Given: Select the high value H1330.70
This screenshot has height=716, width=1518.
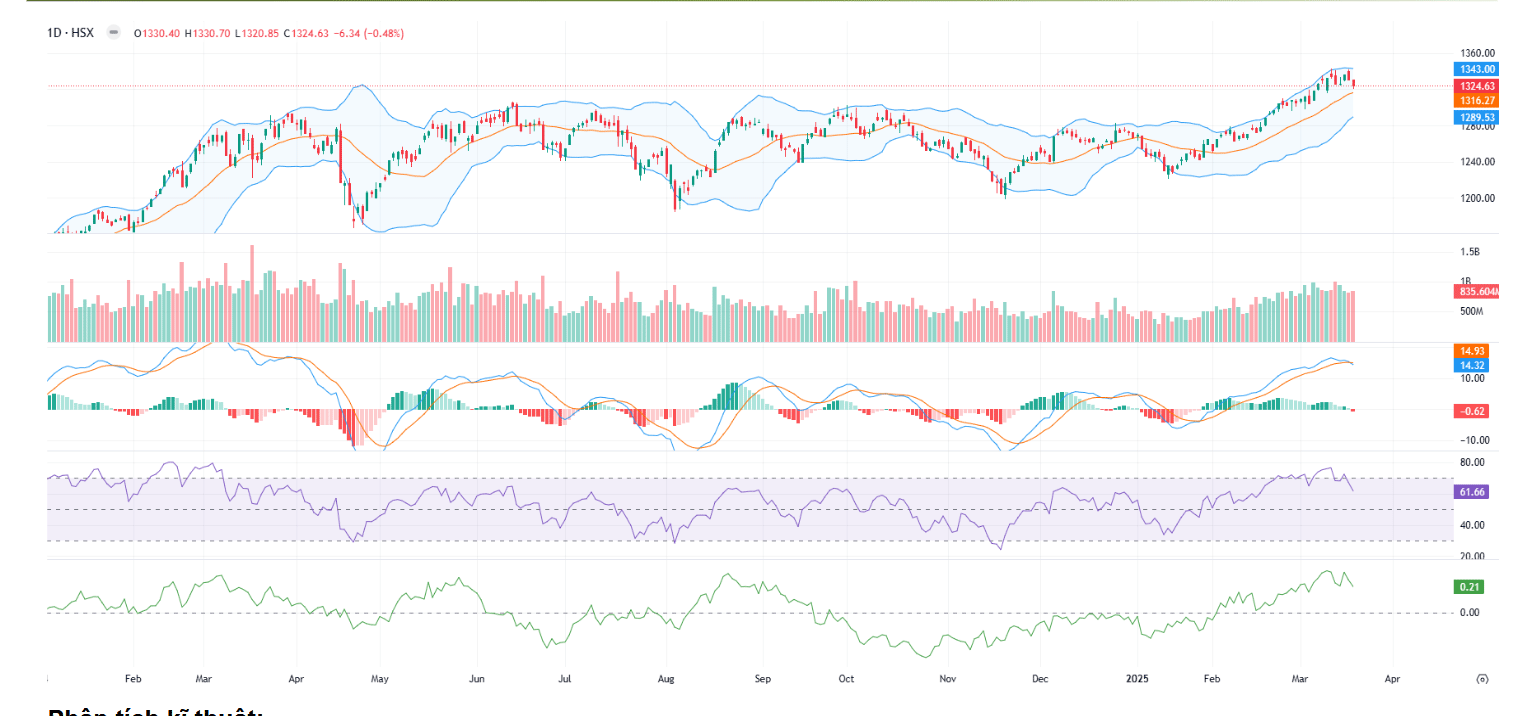Looking at the screenshot, I should click(x=209, y=33).
